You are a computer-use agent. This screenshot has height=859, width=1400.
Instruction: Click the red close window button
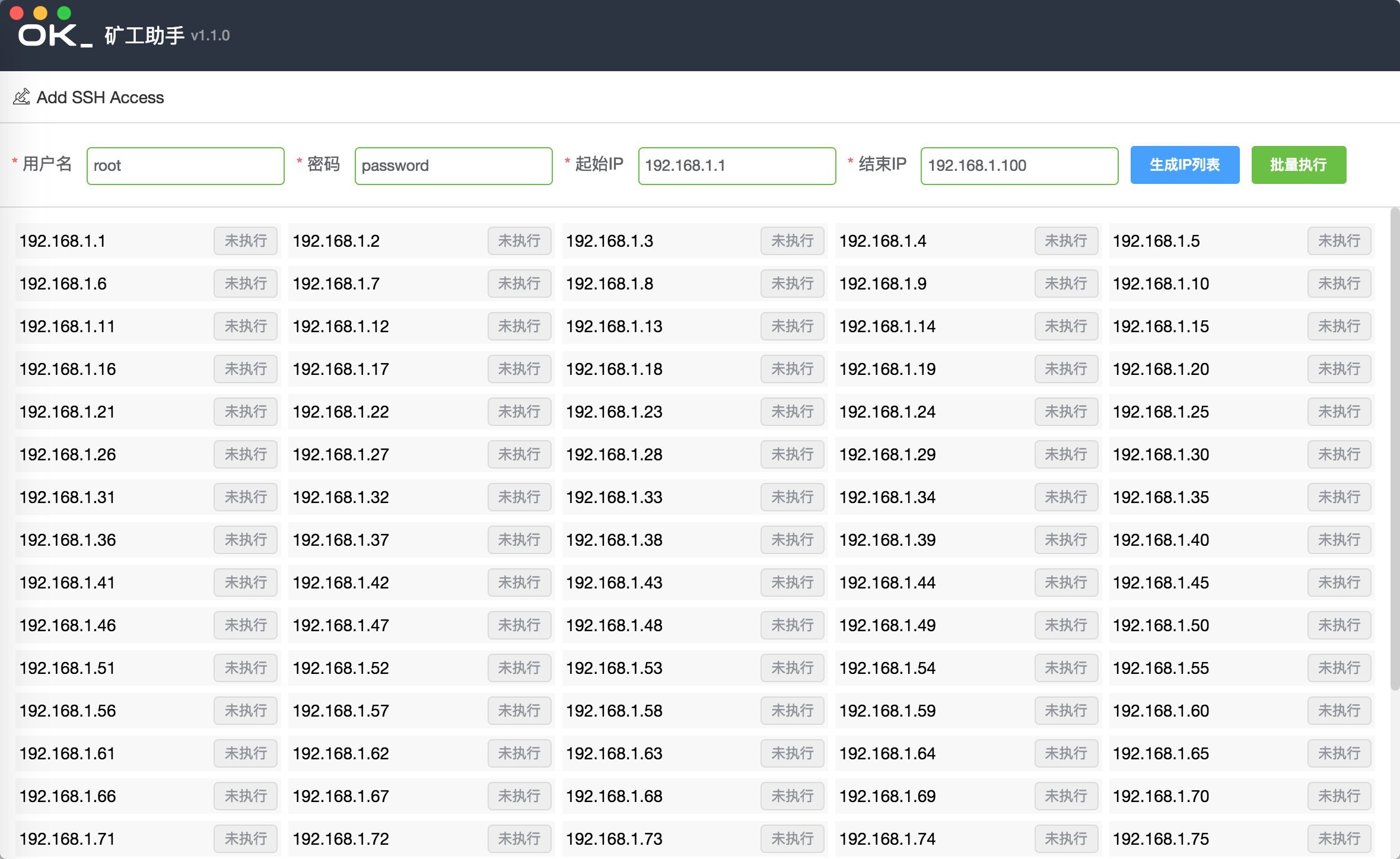pos(17,12)
